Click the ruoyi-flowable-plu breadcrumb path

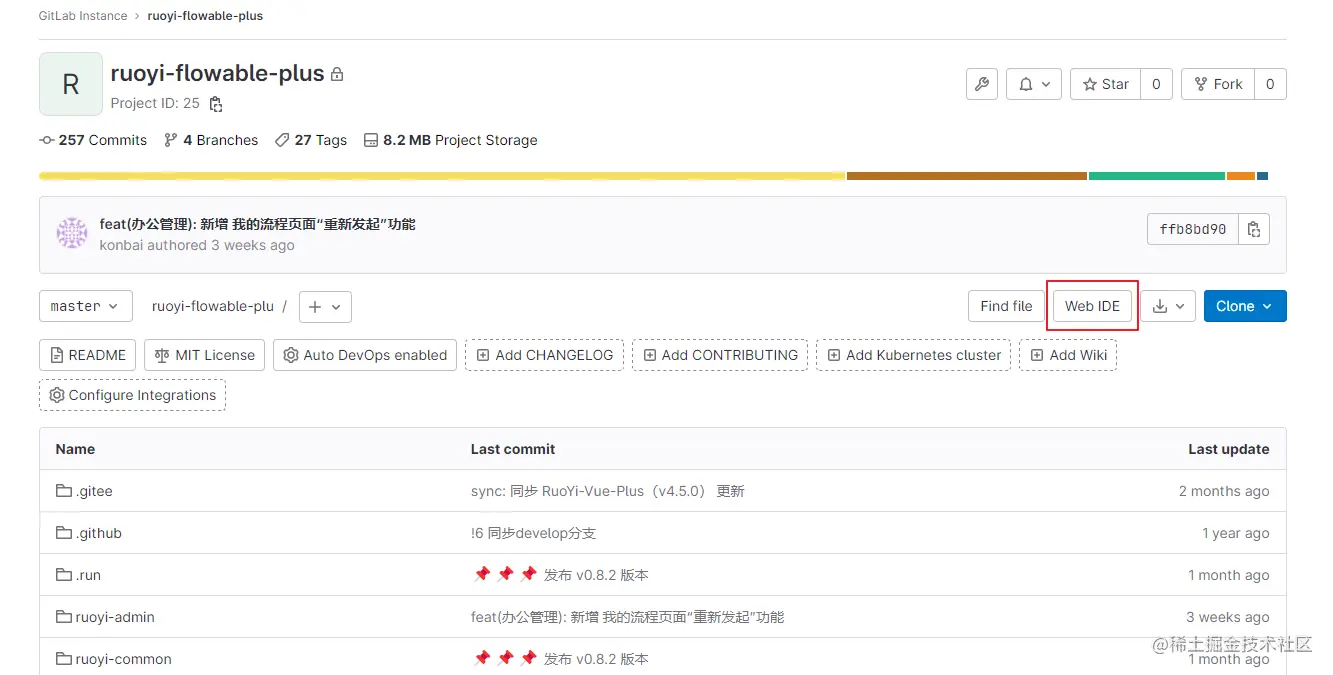point(213,306)
